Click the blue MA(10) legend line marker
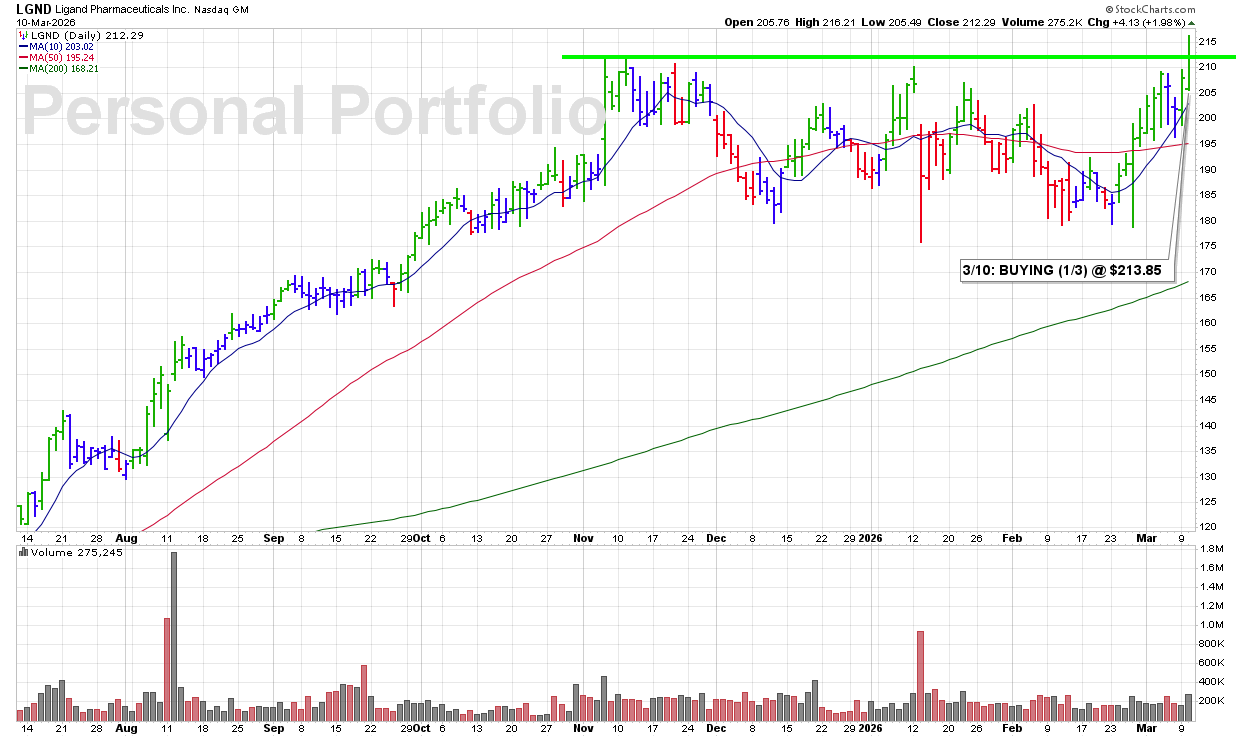The height and width of the screenshot is (737, 1240). pos(21,46)
